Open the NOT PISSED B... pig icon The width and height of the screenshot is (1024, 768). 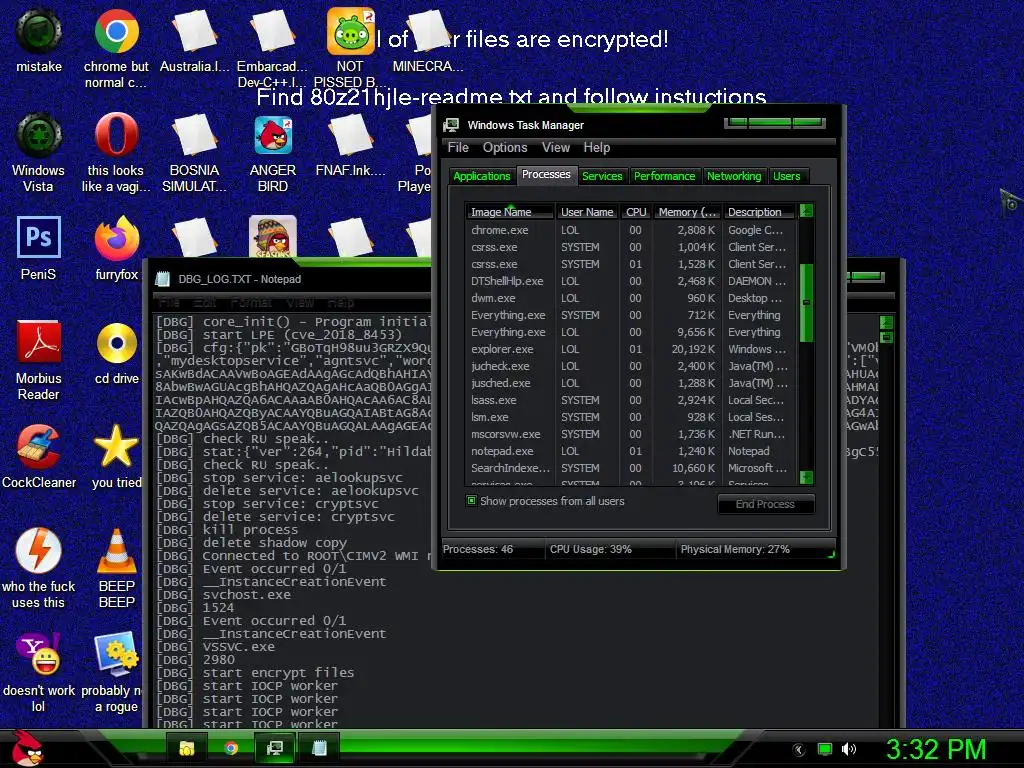click(350, 47)
